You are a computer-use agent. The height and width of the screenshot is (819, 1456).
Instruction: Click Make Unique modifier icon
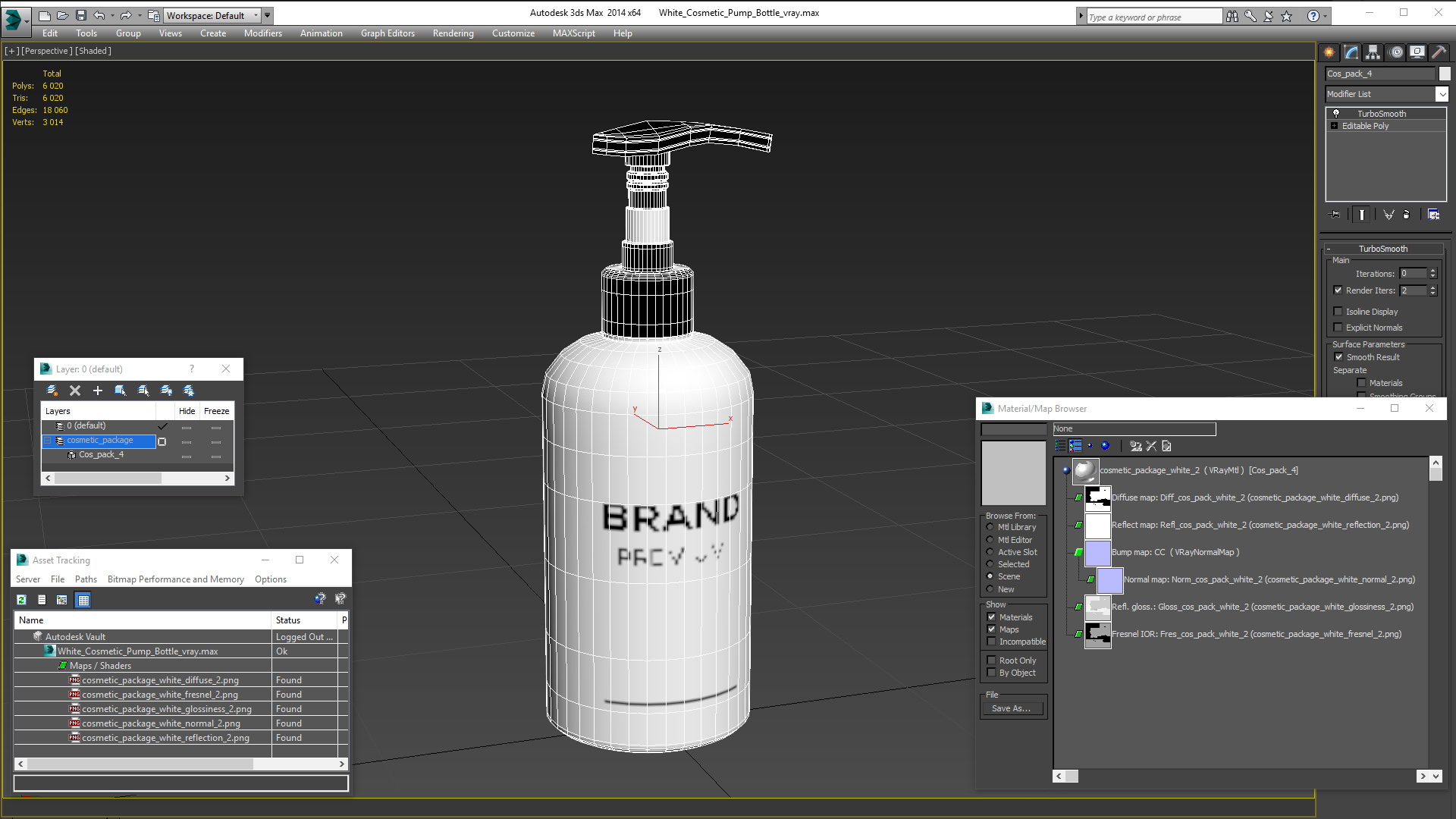pyautogui.click(x=1389, y=215)
